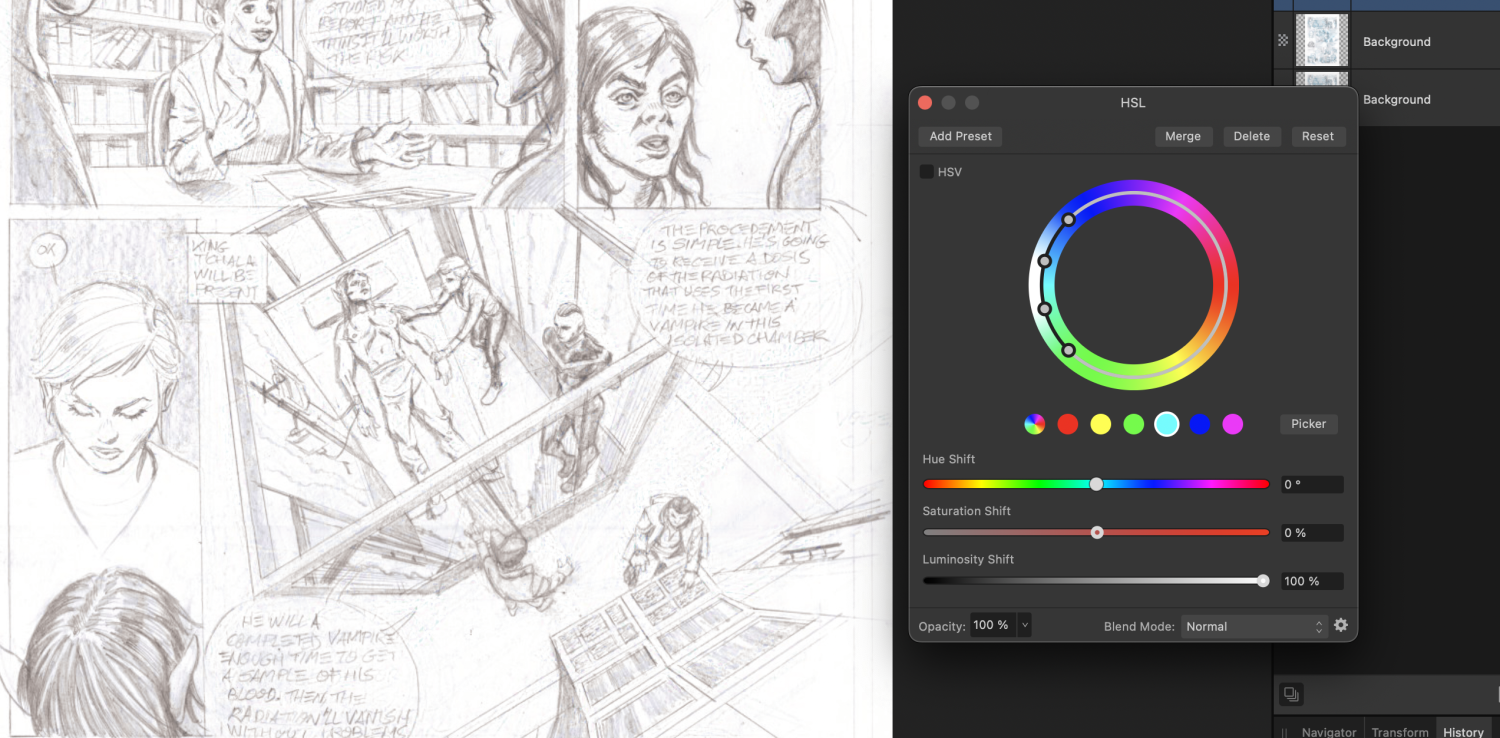Click the upper "Background" layer name
The width and height of the screenshot is (1500, 738).
(1396, 42)
